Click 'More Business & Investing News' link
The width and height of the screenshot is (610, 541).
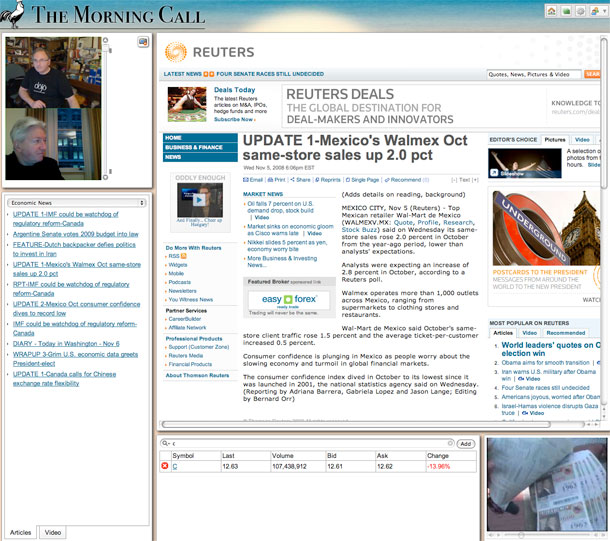tap(282, 262)
